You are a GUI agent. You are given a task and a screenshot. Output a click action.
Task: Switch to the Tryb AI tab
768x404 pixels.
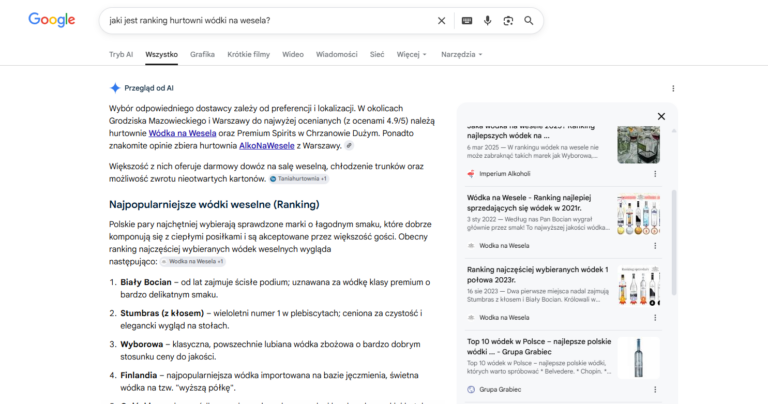tap(121, 54)
